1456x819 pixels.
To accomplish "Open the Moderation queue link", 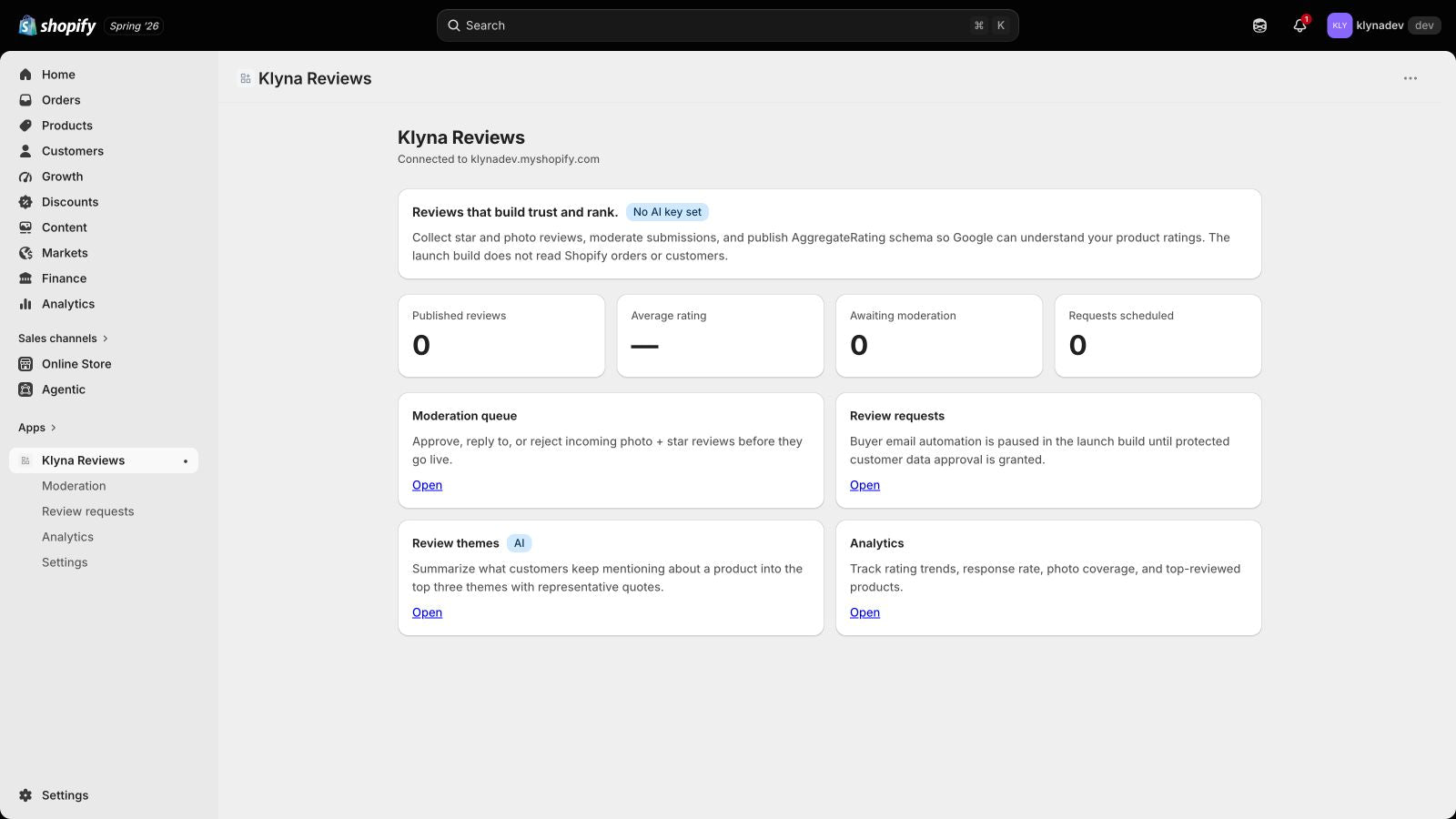I will [x=427, y=485].
